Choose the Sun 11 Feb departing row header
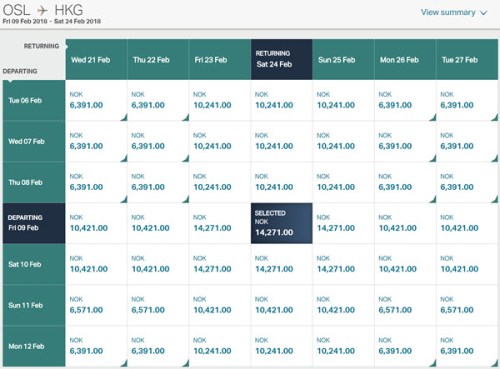 [34, 305]
